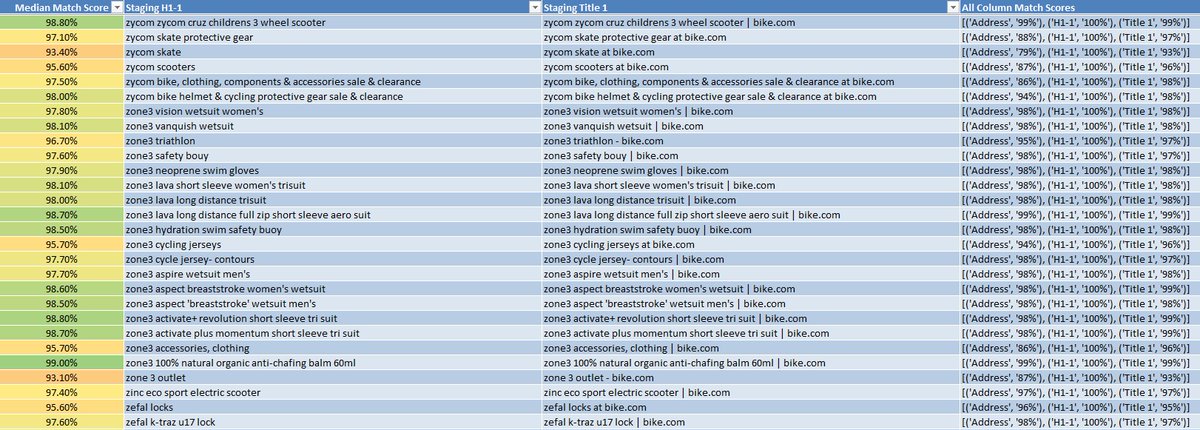Select match scores cell in zinc eco sport row
The height and width of the screenshot is (430, 1200).
(x=1080, y=394)
